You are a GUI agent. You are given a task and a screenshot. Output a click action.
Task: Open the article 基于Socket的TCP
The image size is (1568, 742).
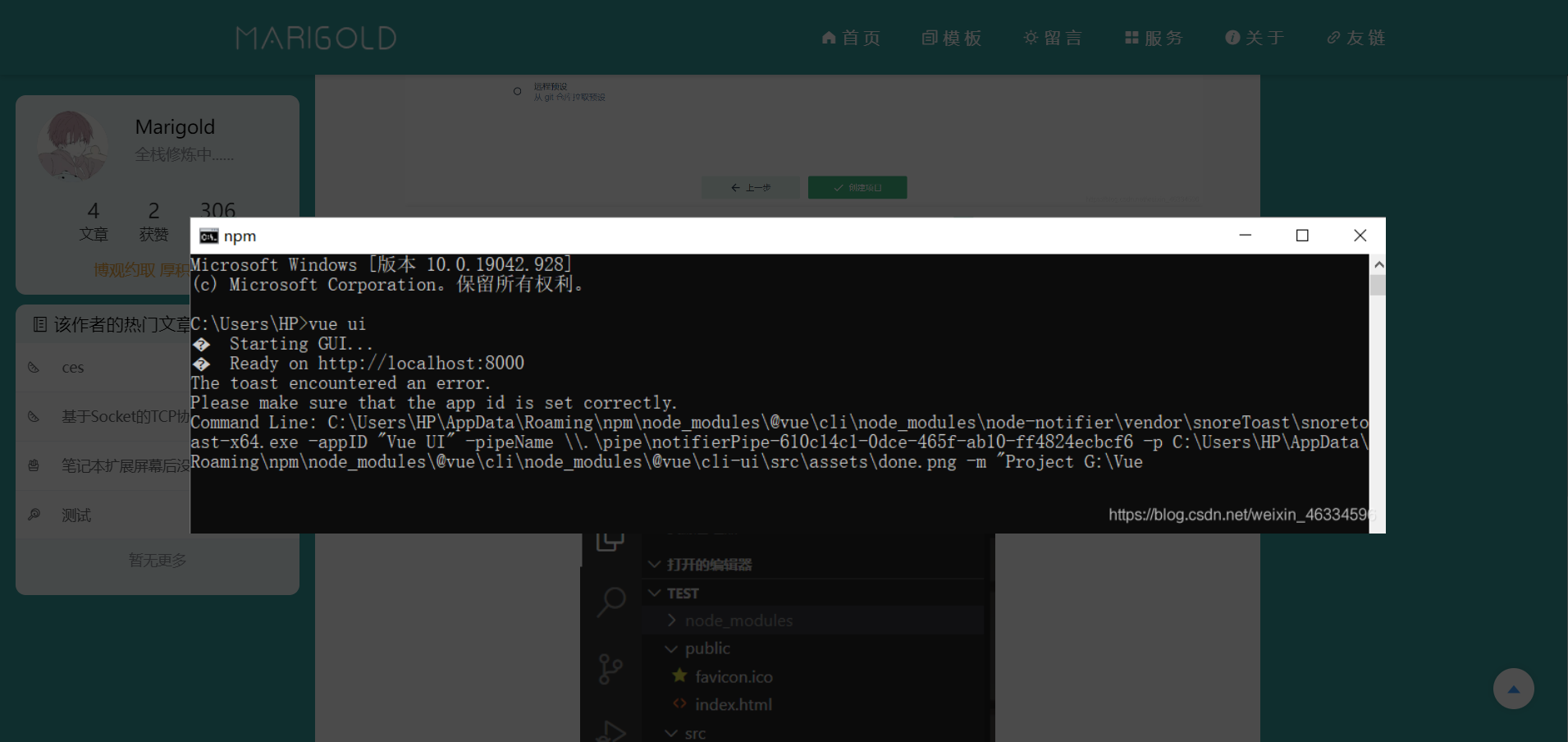[126, 417]
